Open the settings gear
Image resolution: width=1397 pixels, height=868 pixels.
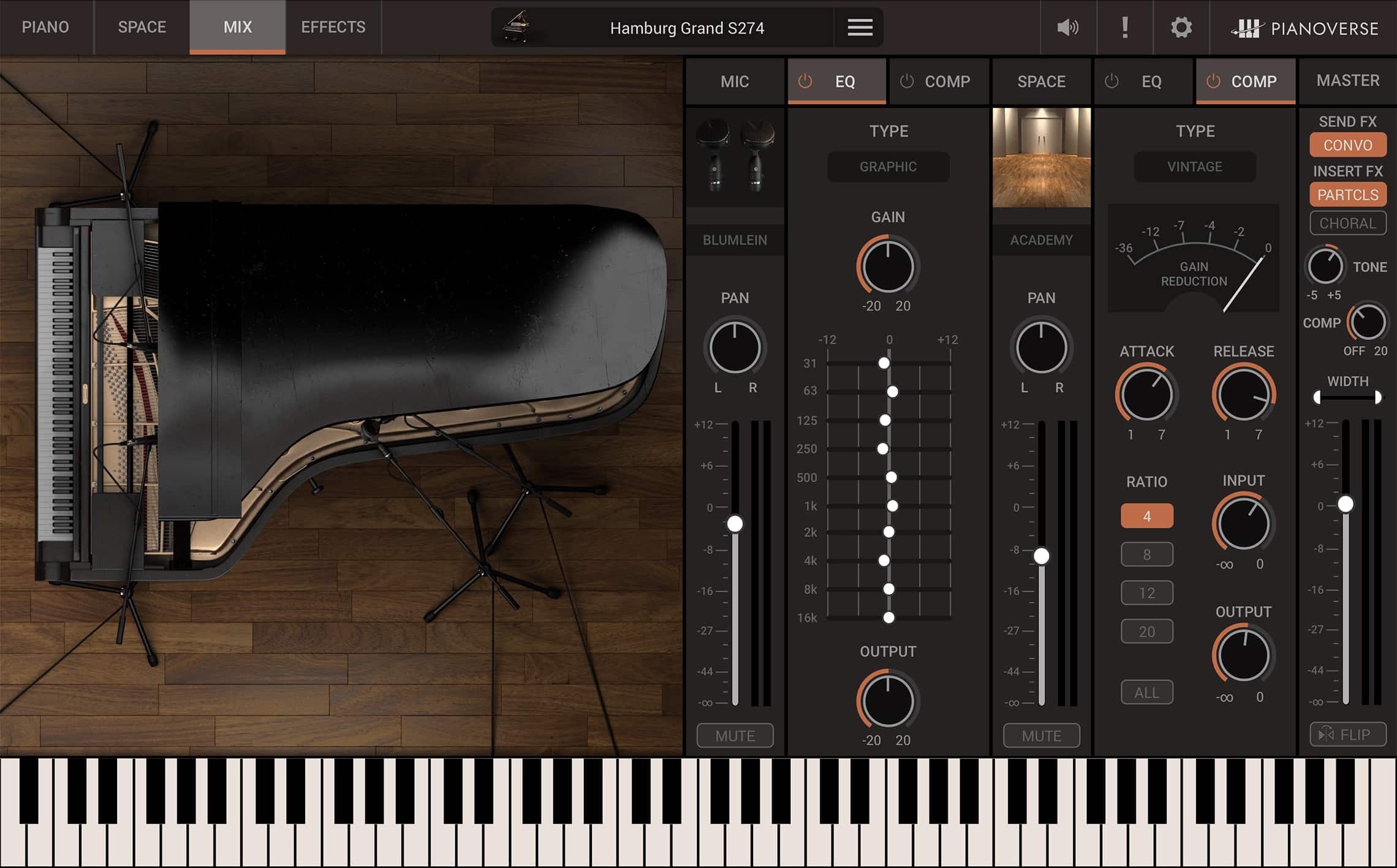[1180, 27]
